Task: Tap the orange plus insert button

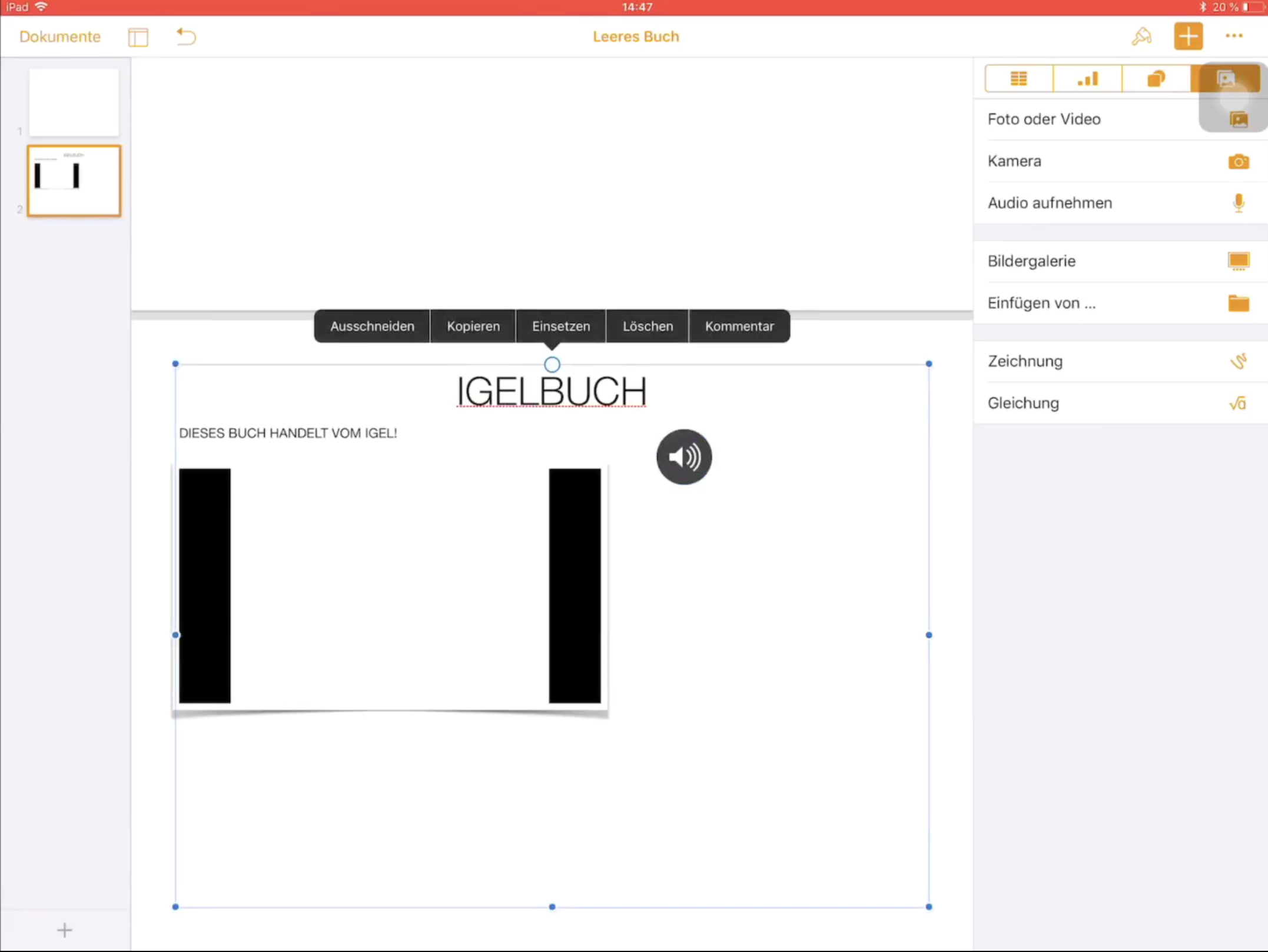Action: click(x=1188, y=36)
